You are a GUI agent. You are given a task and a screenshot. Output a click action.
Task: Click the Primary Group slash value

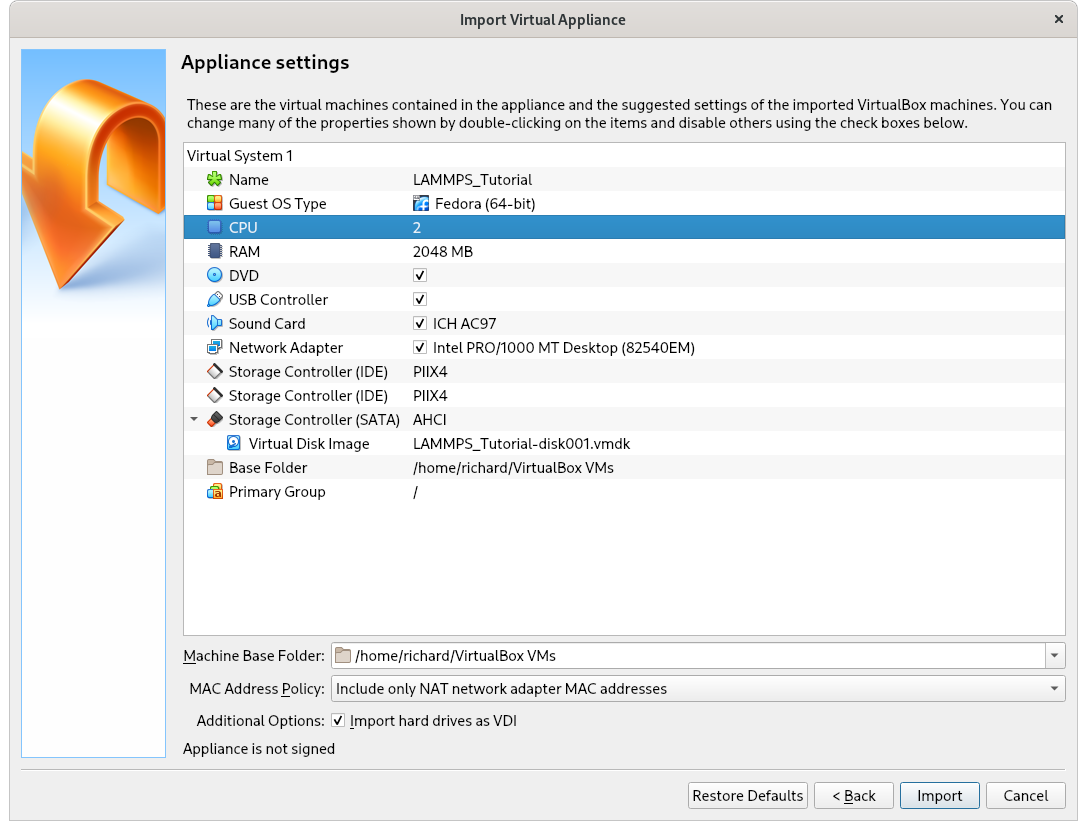tap(416, 492)
